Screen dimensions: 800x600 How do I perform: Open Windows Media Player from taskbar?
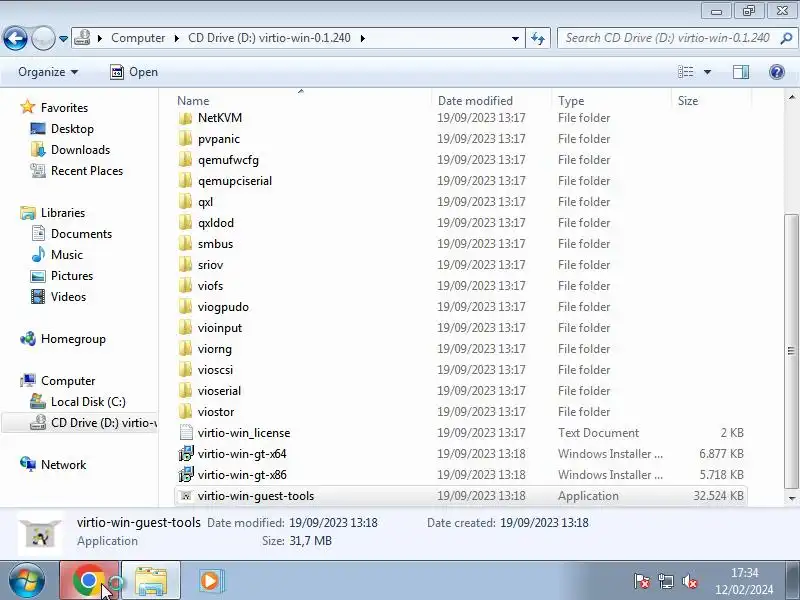coord(210,581)
